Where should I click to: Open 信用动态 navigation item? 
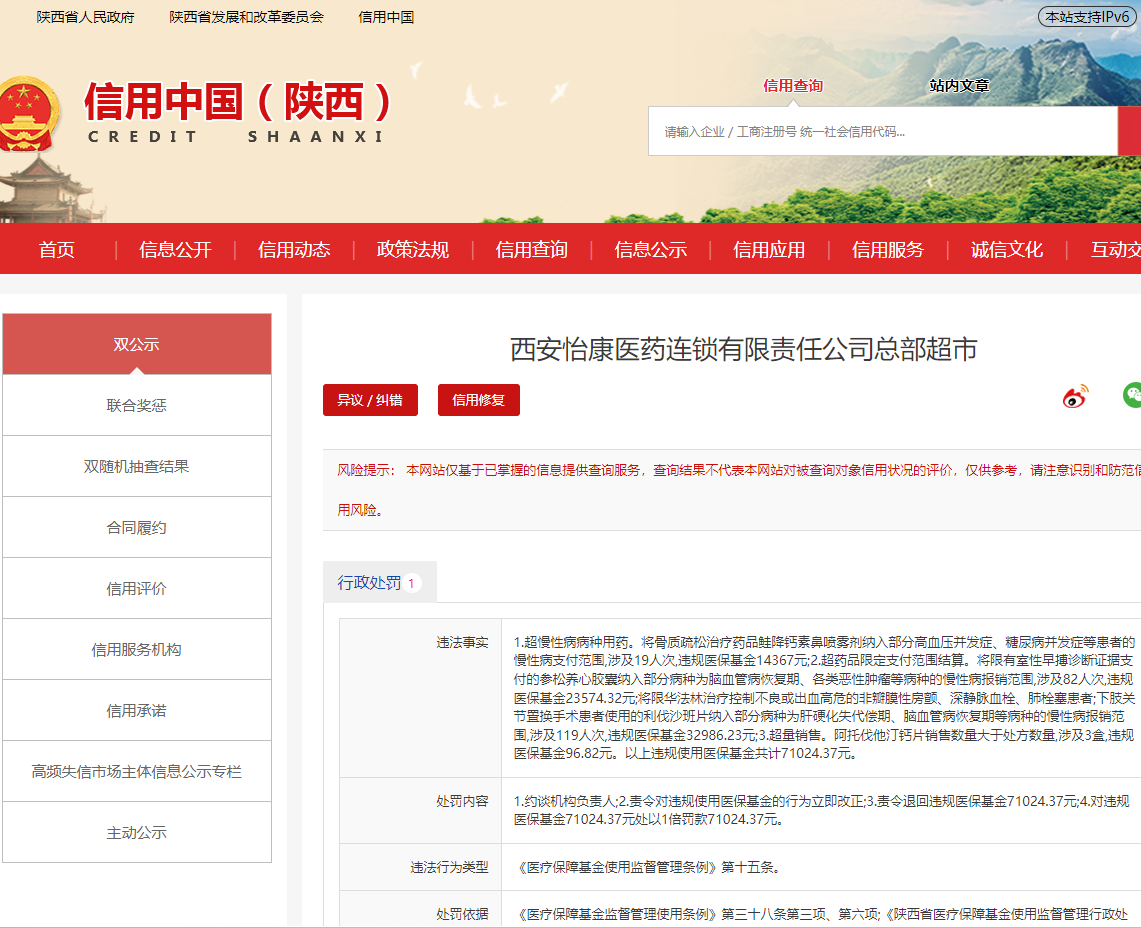coord(294,250)
